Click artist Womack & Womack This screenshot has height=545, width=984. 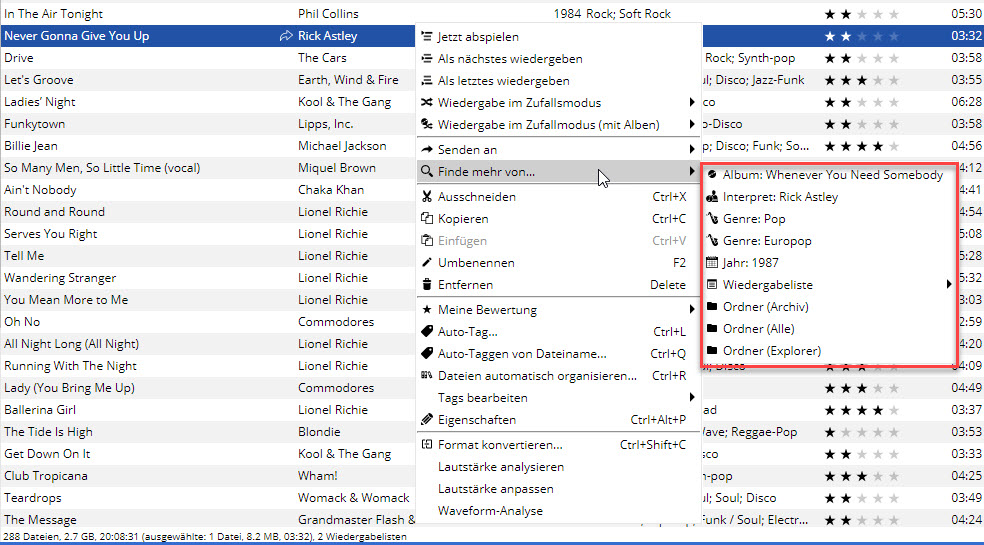(x=353, y=498)
